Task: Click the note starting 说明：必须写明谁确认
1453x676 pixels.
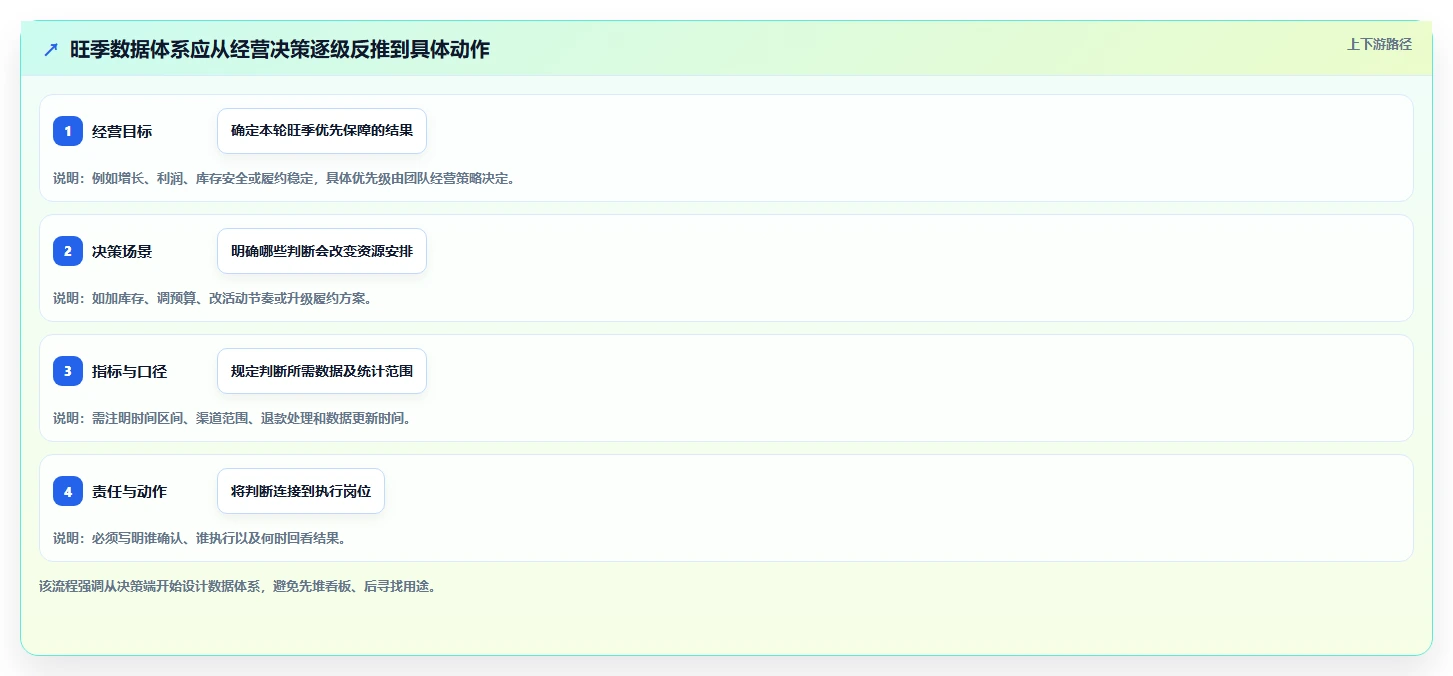Action: [x=199, y=538]
